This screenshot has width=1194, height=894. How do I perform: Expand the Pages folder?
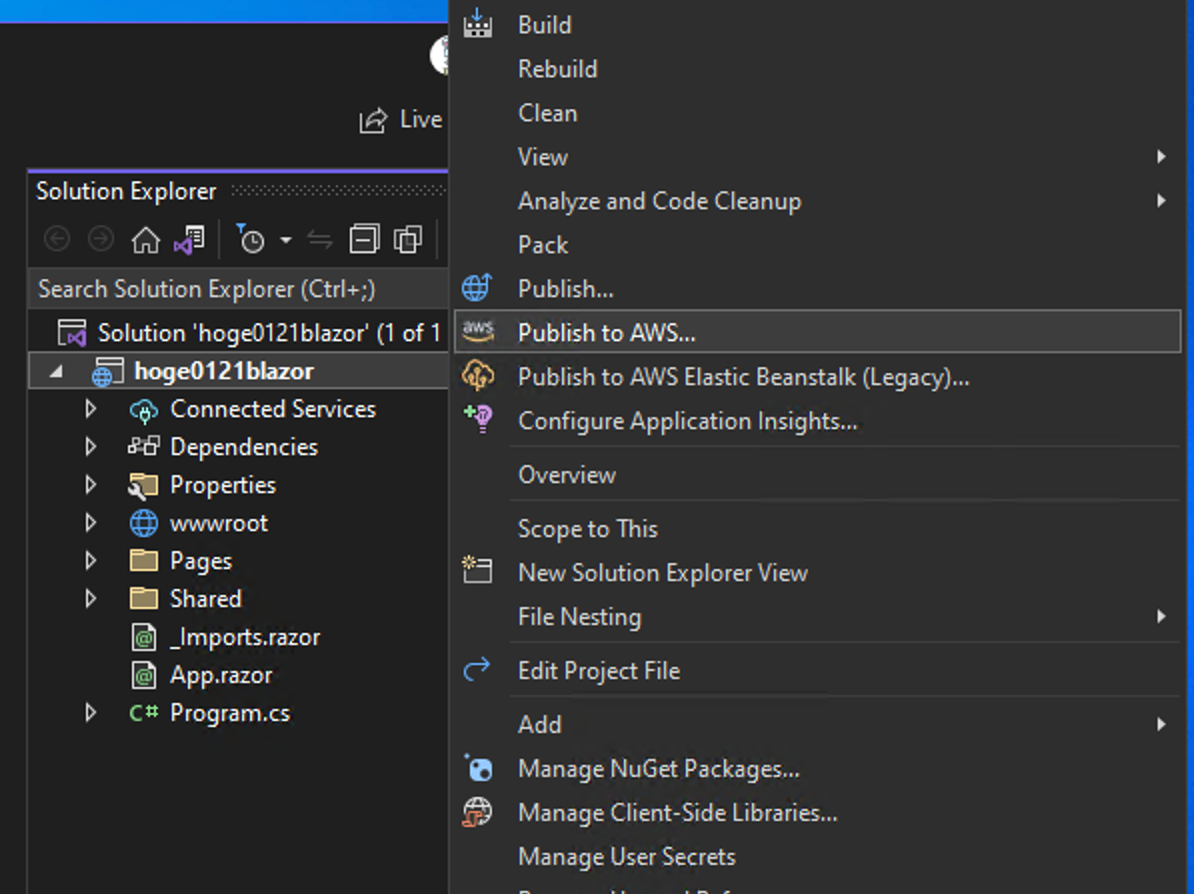91,560
